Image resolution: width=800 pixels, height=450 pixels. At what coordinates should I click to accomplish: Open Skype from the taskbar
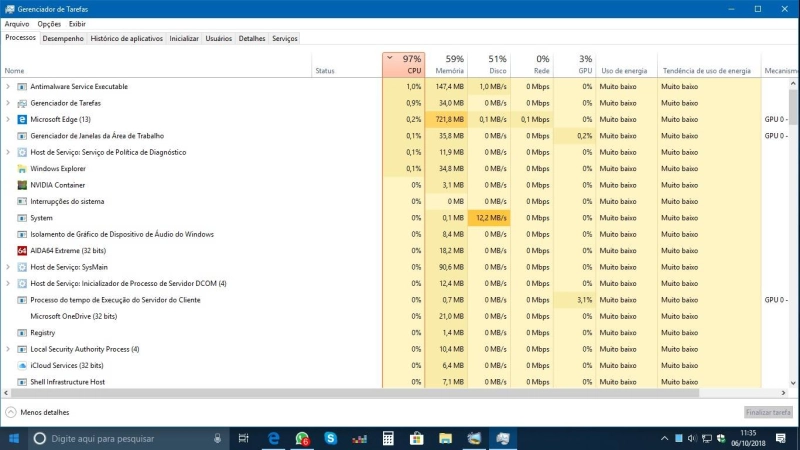[x=331, y=438]
